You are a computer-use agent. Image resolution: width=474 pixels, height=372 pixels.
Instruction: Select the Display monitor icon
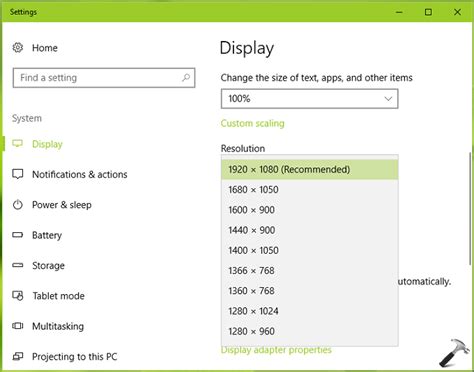17,144
